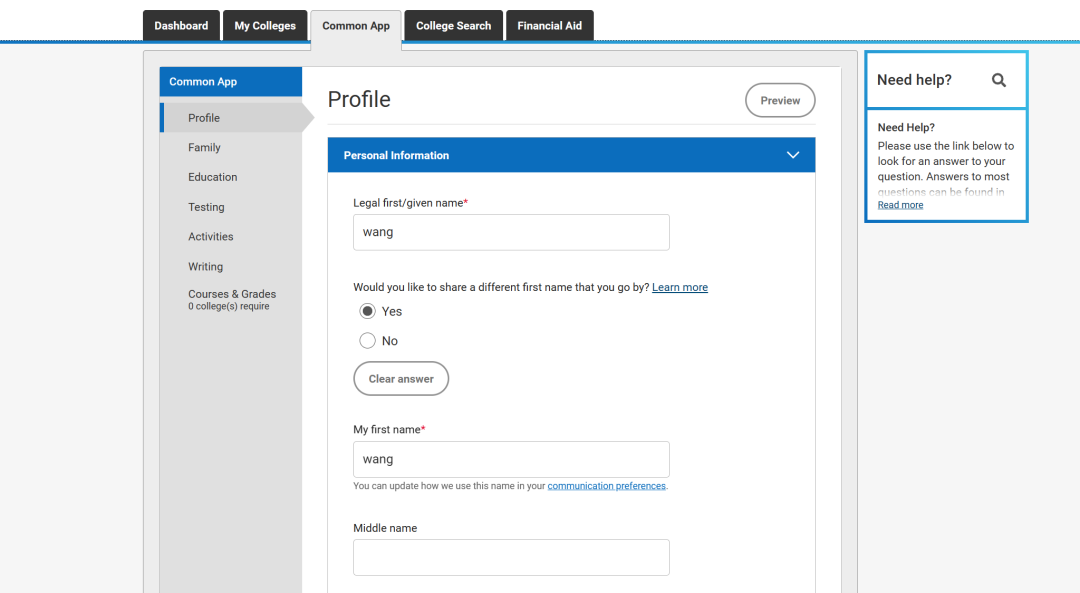The image size is (1080, 593).
Task: Focus the Middle name field
Action: tap(511, 557)
